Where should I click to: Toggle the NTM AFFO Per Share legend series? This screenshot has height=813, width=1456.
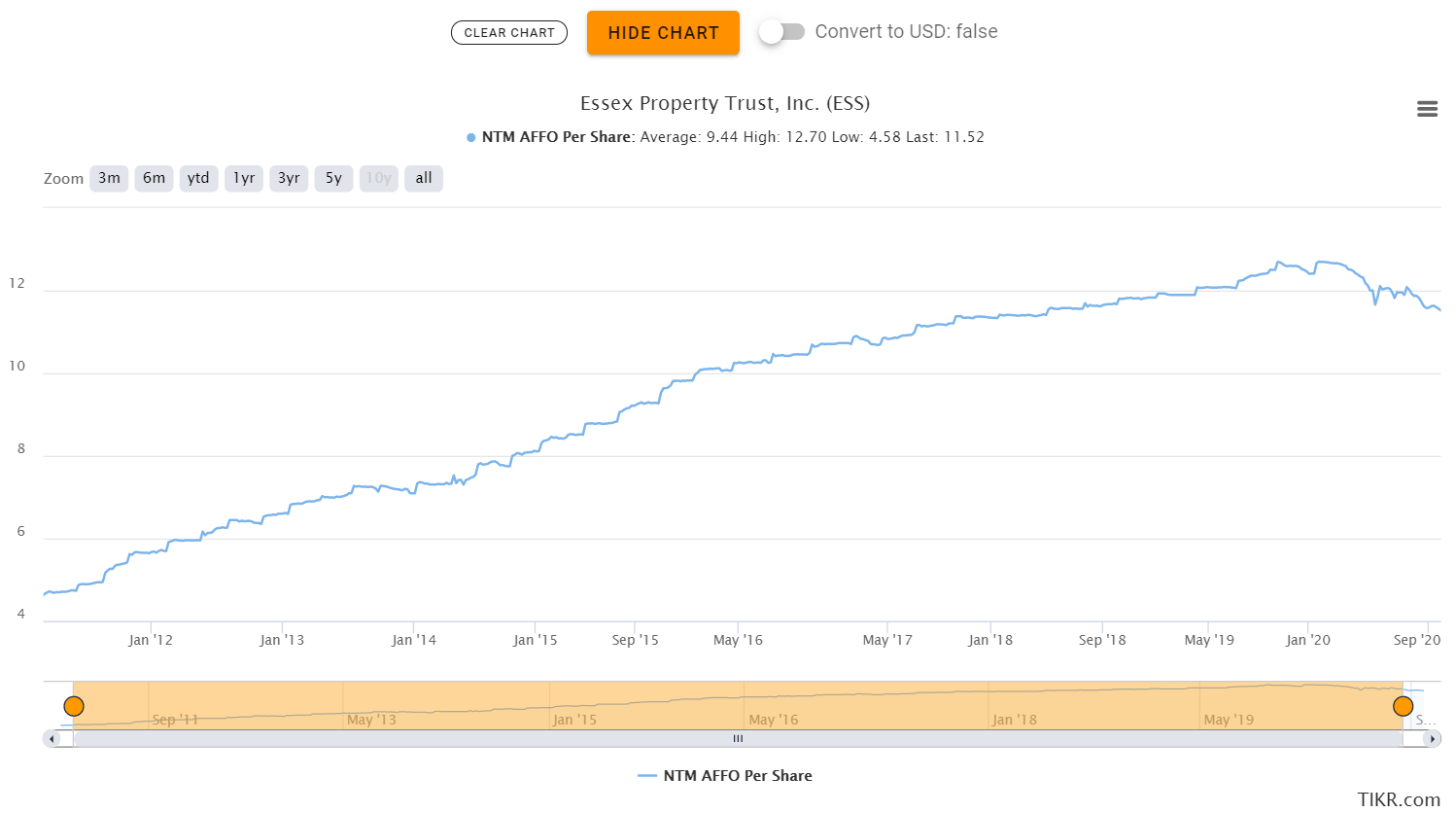click(725, 775)
